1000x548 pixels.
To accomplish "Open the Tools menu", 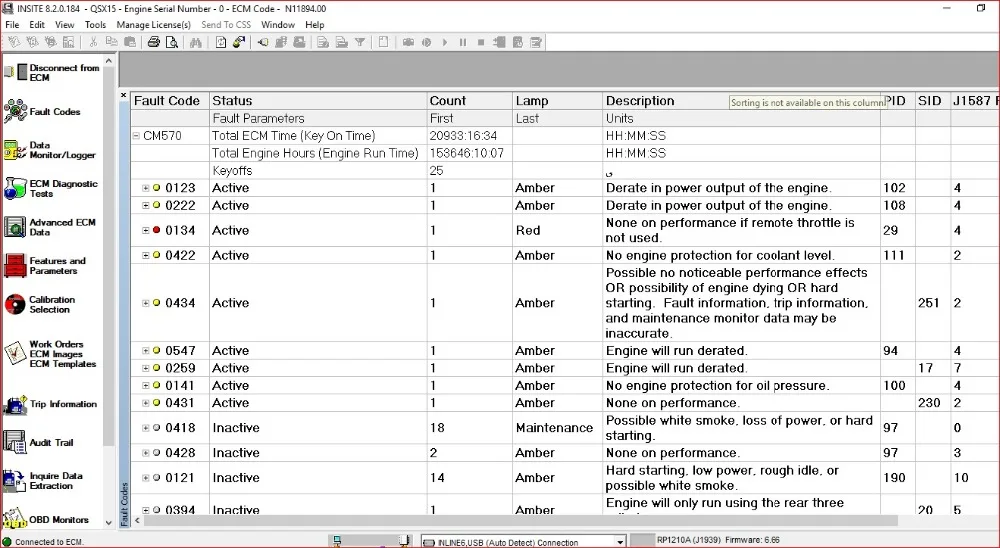I will pos(95,24).
